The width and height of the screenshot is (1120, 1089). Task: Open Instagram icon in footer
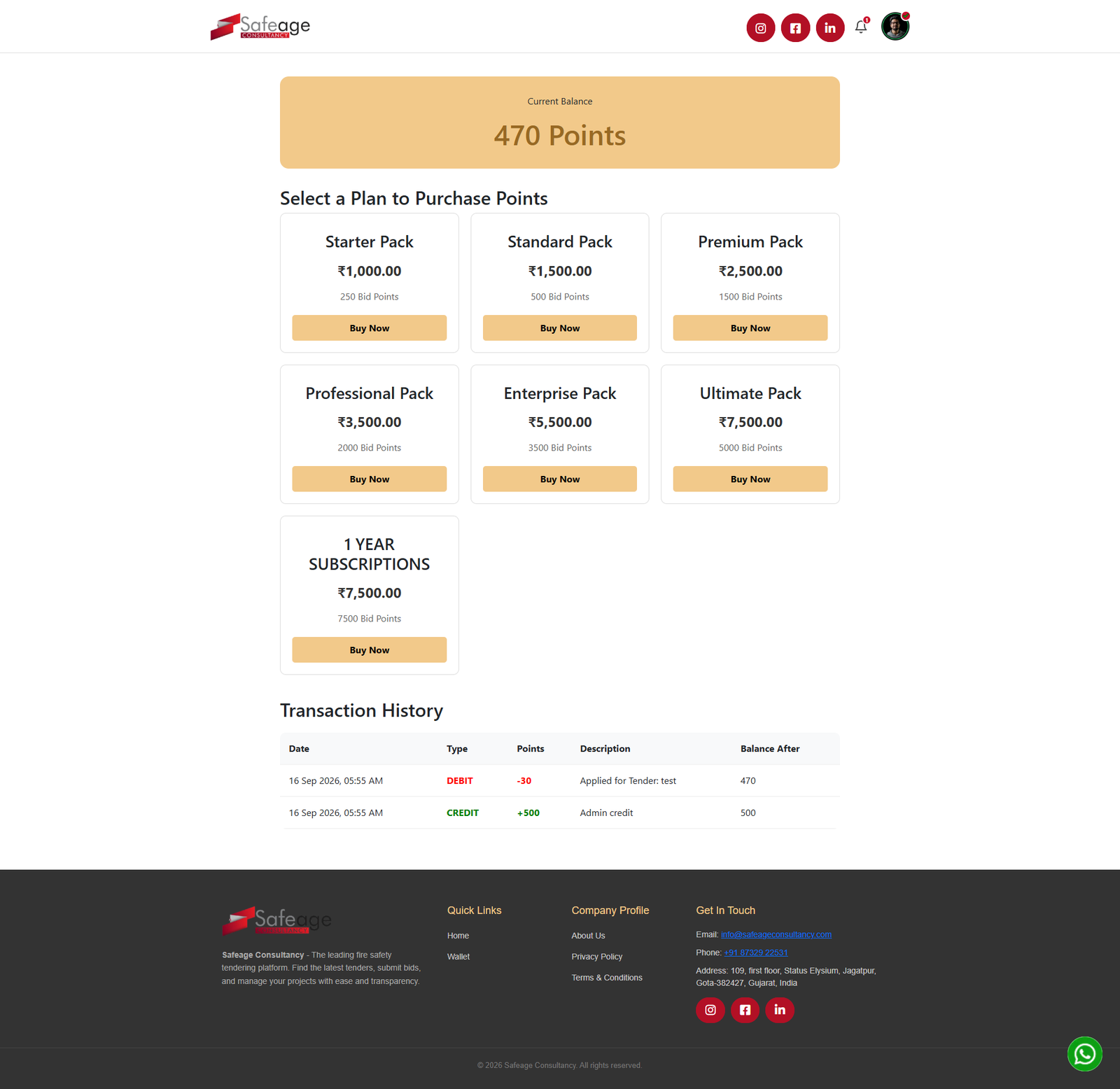point(710,1010)
